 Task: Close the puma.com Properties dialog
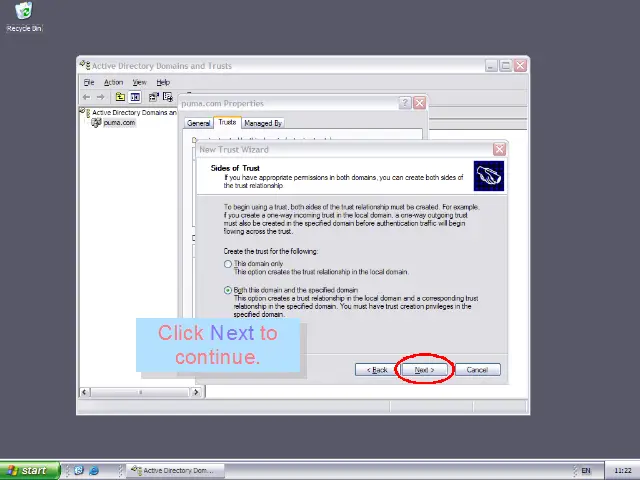(x=420, y=103)
